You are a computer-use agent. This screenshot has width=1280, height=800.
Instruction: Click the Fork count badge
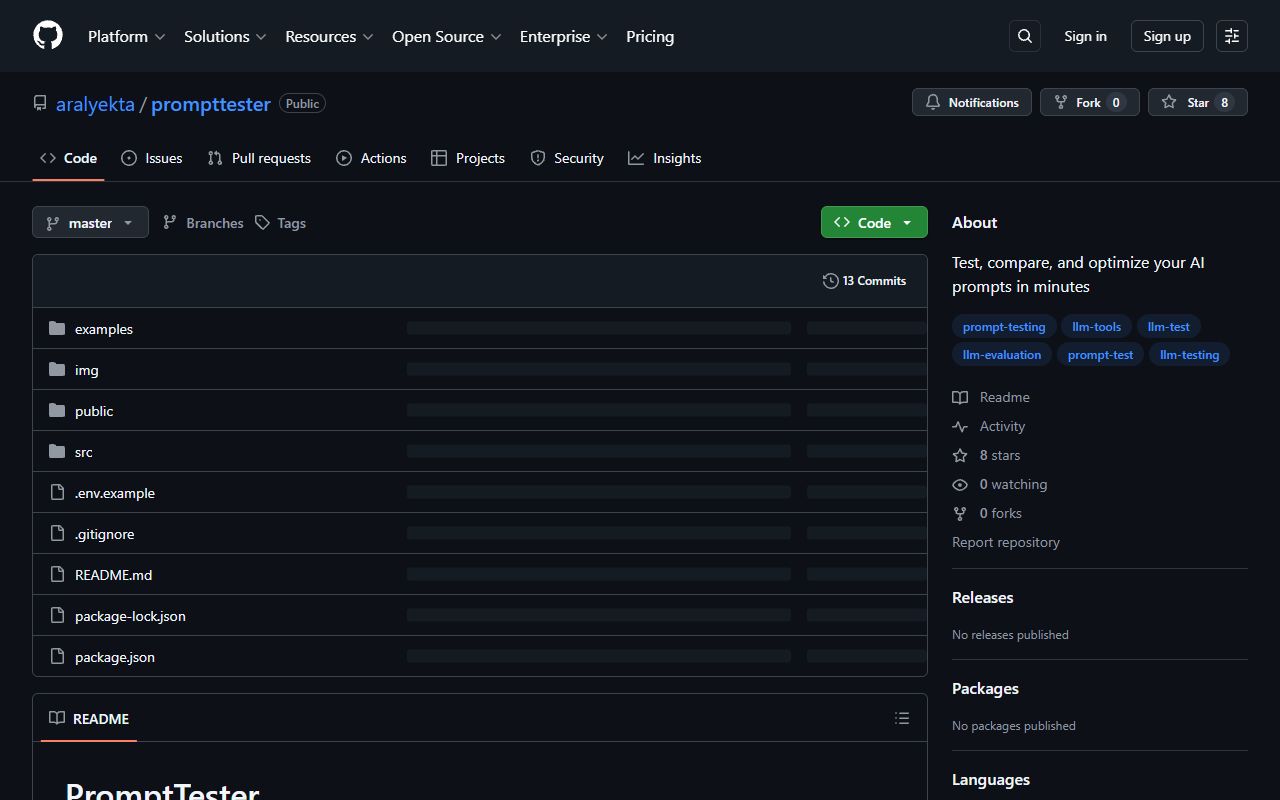click(x=1119, y=101)
